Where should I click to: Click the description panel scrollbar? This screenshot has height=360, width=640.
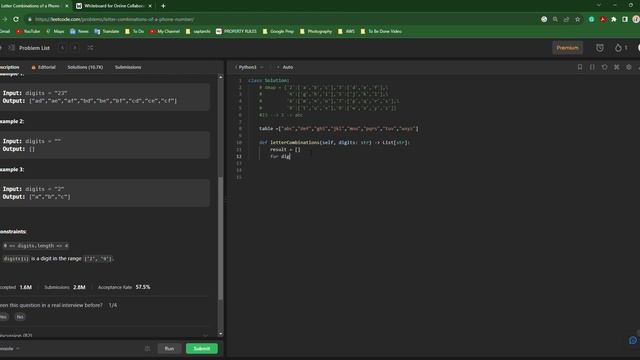click(x=220, y=239)
